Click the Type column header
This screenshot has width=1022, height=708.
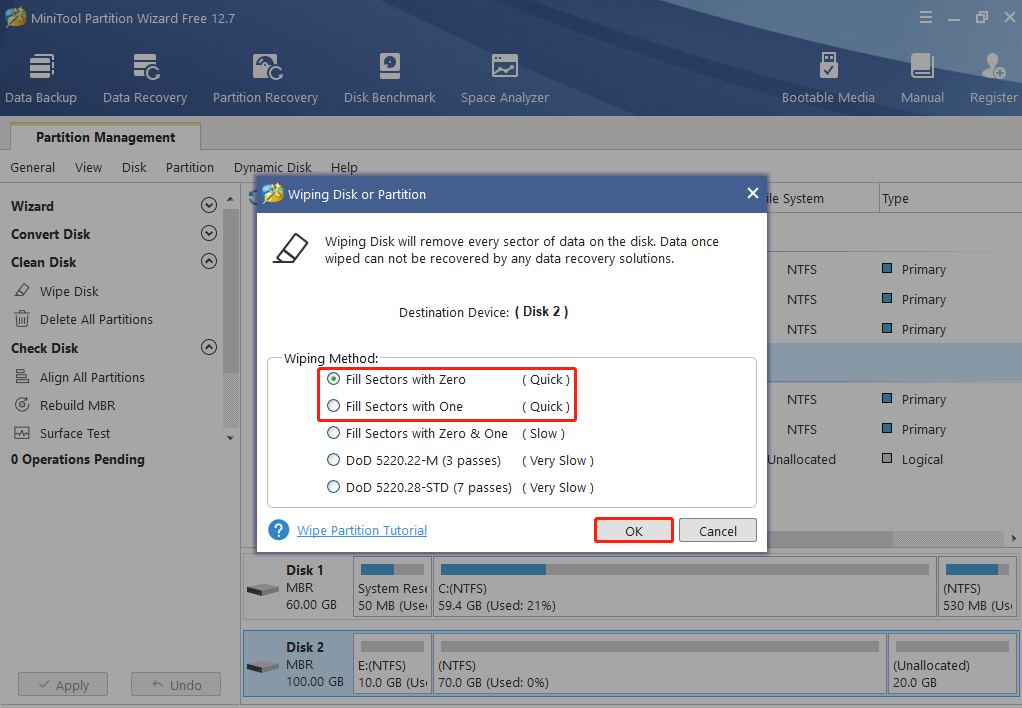click(x=950, y=199)
